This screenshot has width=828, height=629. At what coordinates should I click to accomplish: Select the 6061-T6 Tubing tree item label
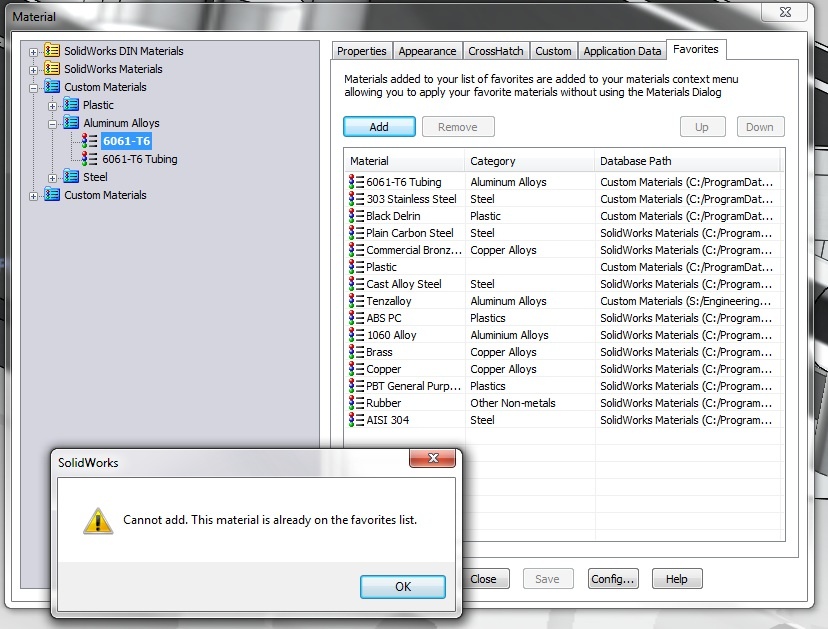click(x=140, y=159)
